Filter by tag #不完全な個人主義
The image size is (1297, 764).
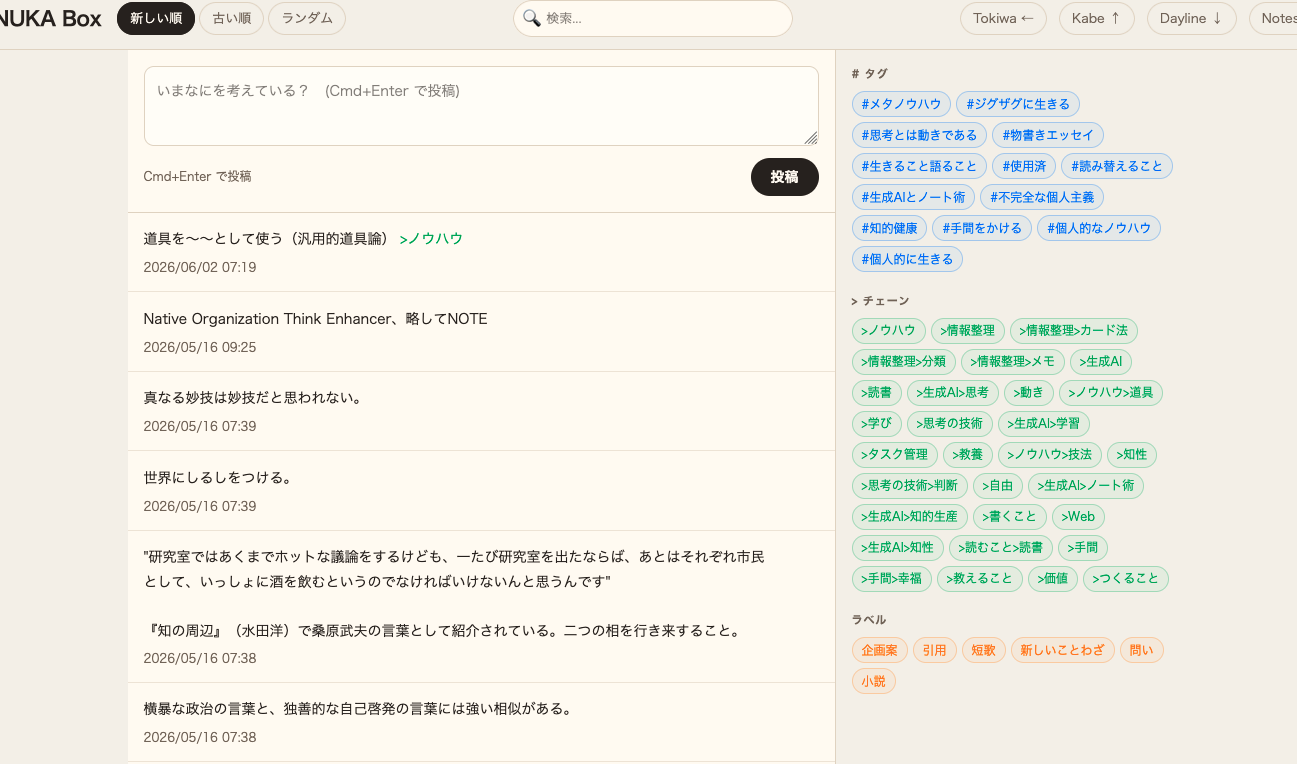pyautogui.click(x=1042, y=197)
